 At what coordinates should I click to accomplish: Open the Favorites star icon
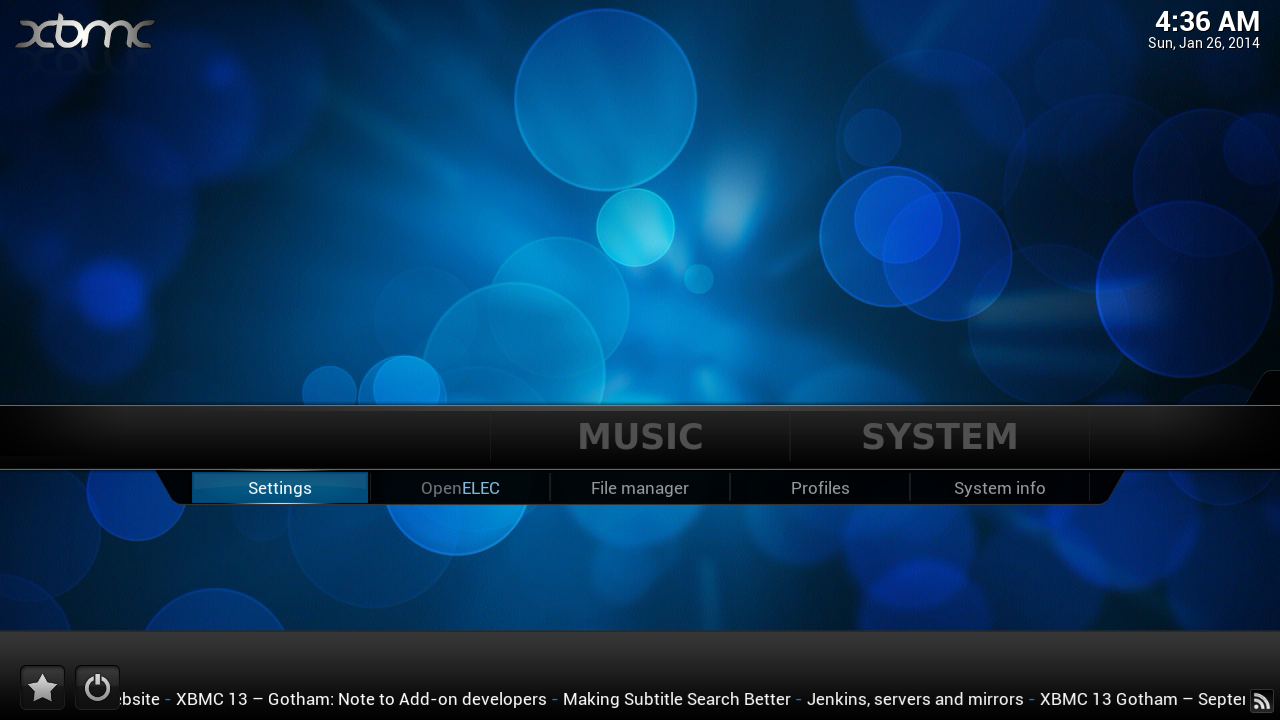(42, 687)
